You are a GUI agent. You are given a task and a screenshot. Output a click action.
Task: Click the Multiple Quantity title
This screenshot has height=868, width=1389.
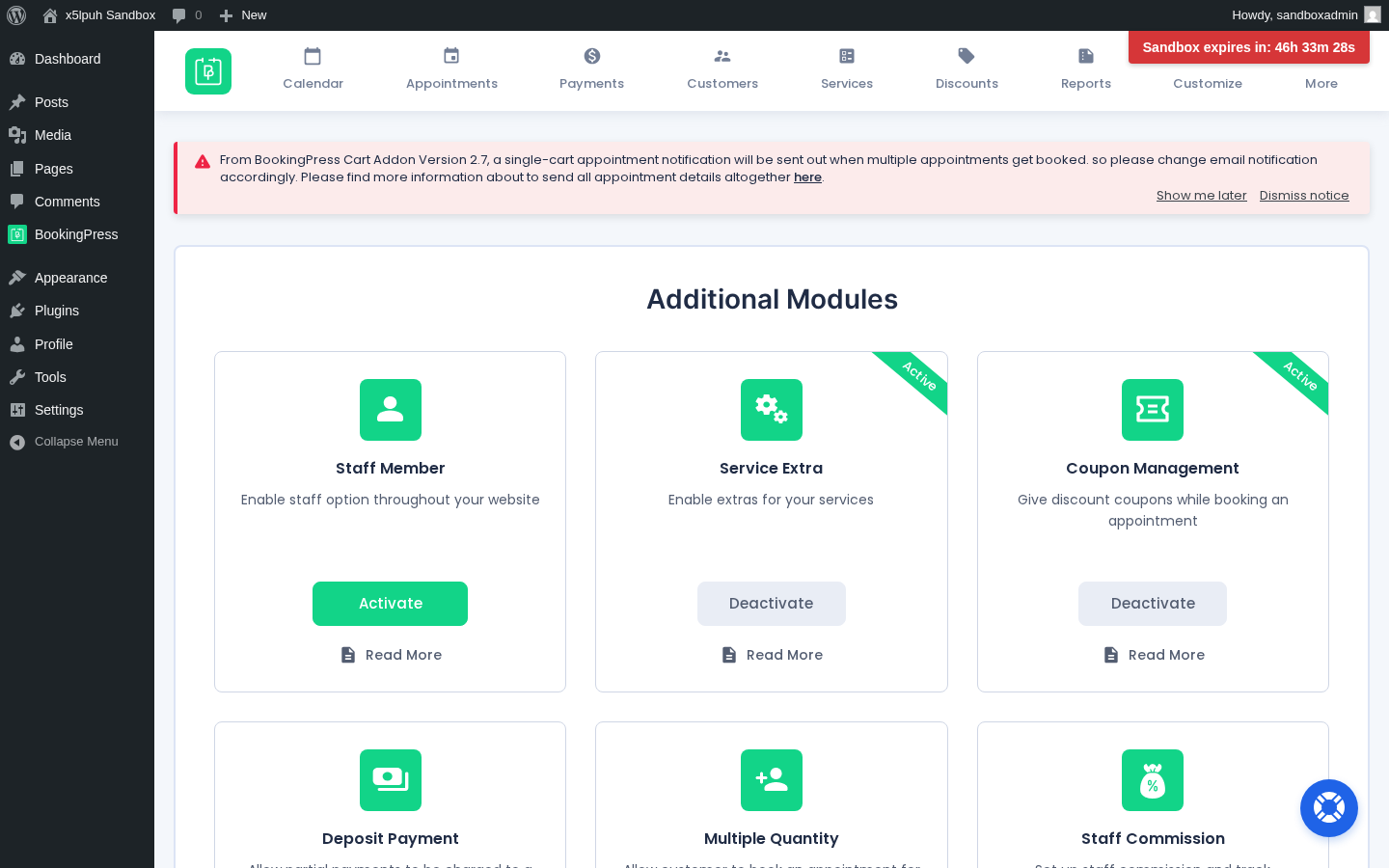(x=772, y=839)
